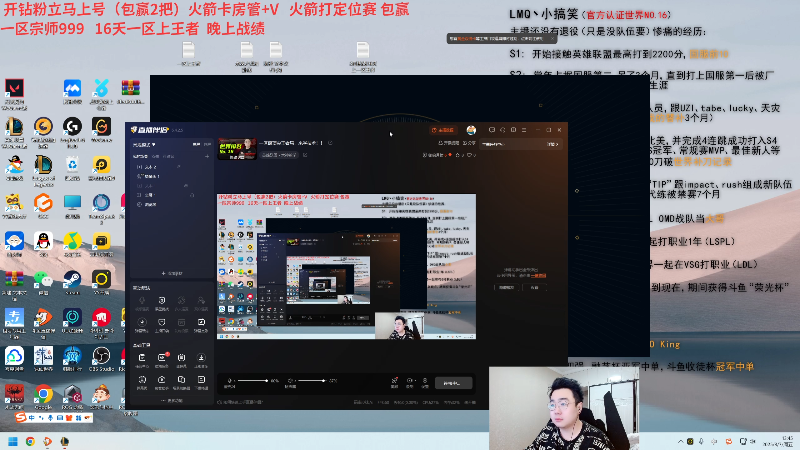Click the live preview area in the companion
Viewport: 800px width, 450px height.
pyautogui.click(x=346, y=266)
